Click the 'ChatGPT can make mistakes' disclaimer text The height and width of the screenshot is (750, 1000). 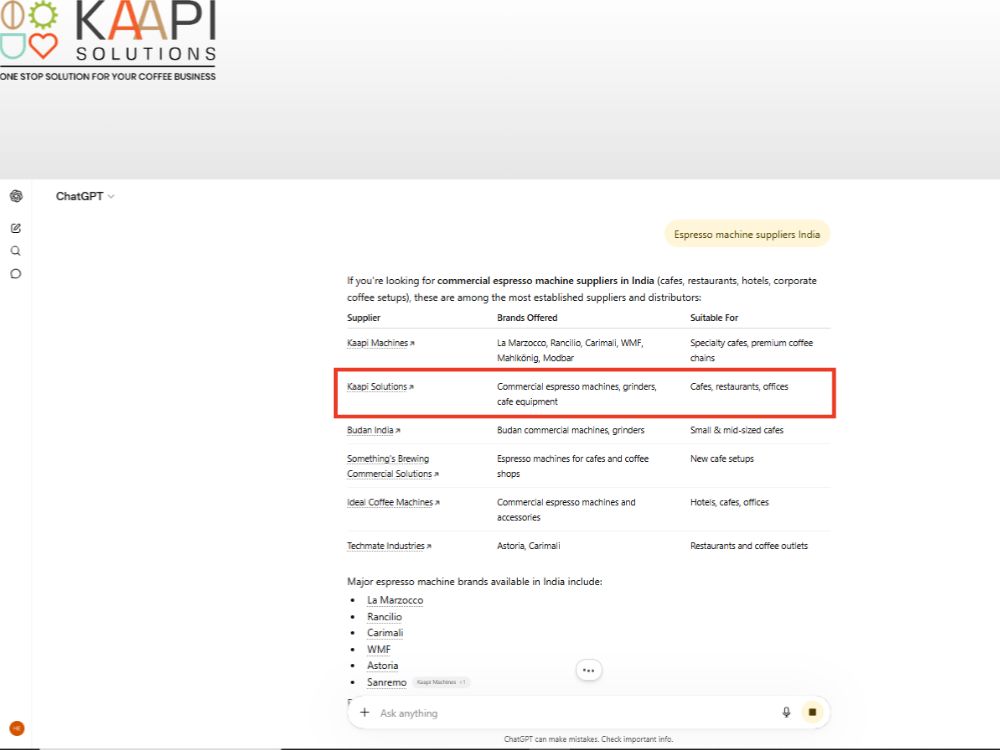click(589, 739)
